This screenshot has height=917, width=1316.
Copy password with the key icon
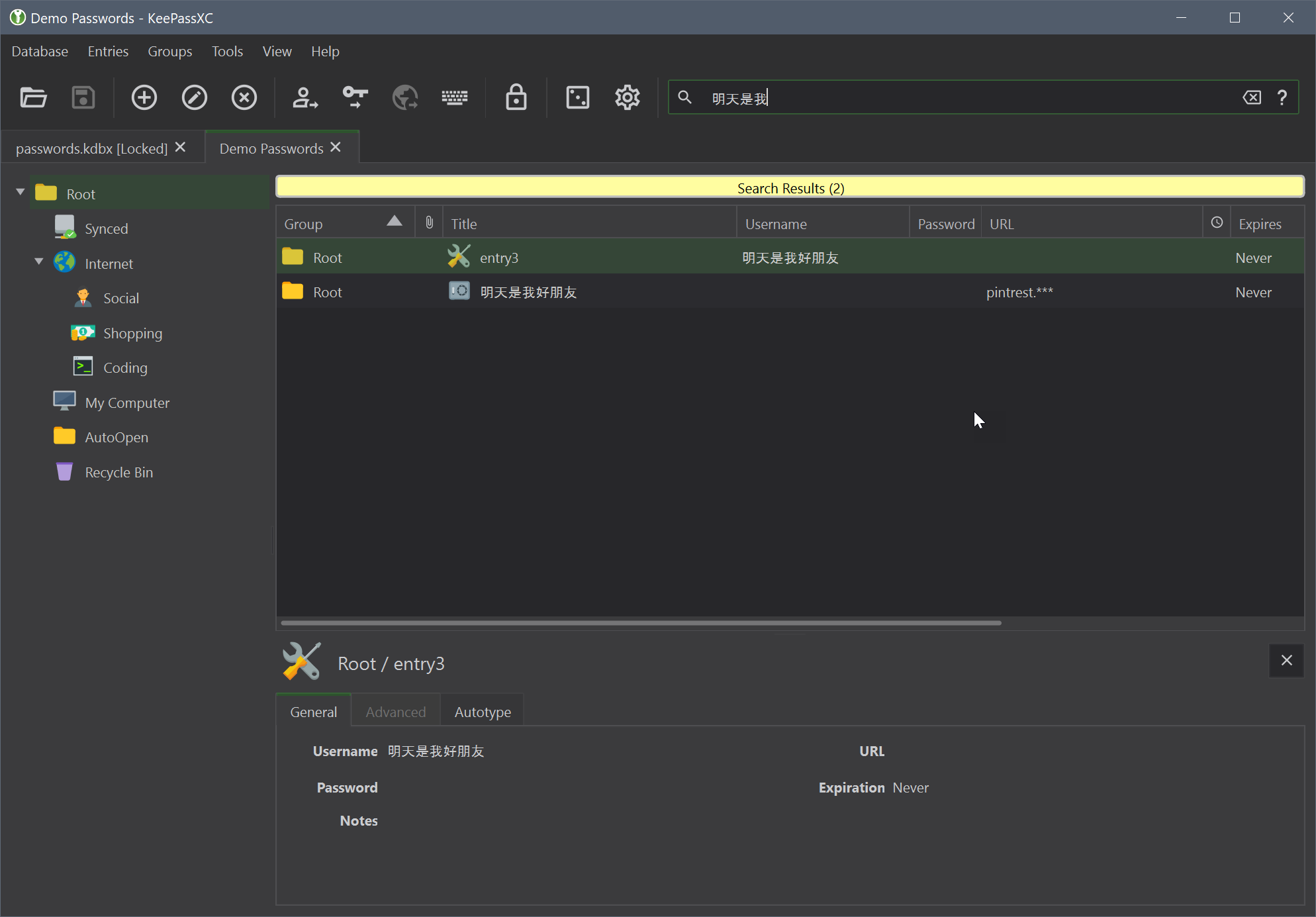point(355,97)
